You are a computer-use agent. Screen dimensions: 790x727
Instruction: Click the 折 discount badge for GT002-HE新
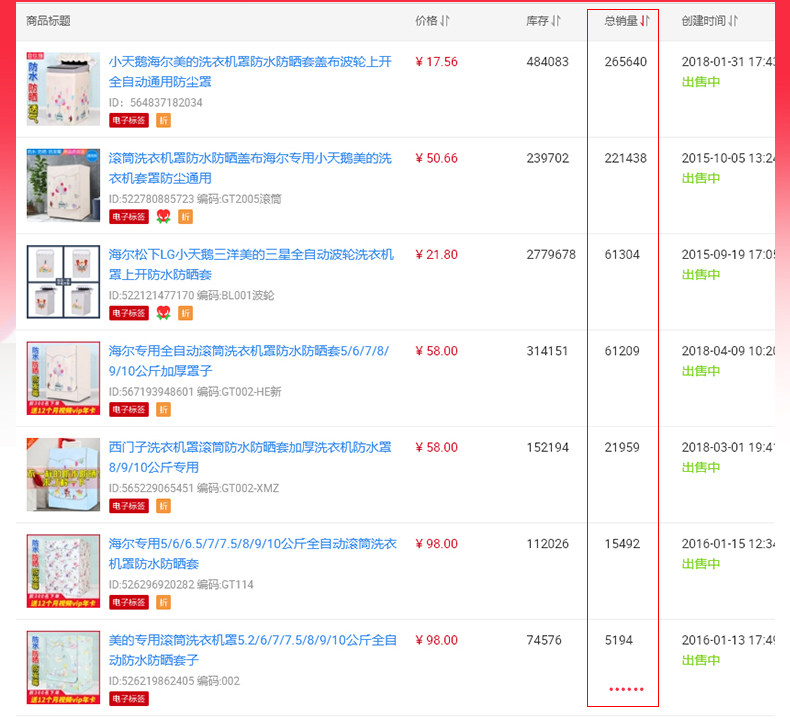pyautogui.click(x=163, y=410)
